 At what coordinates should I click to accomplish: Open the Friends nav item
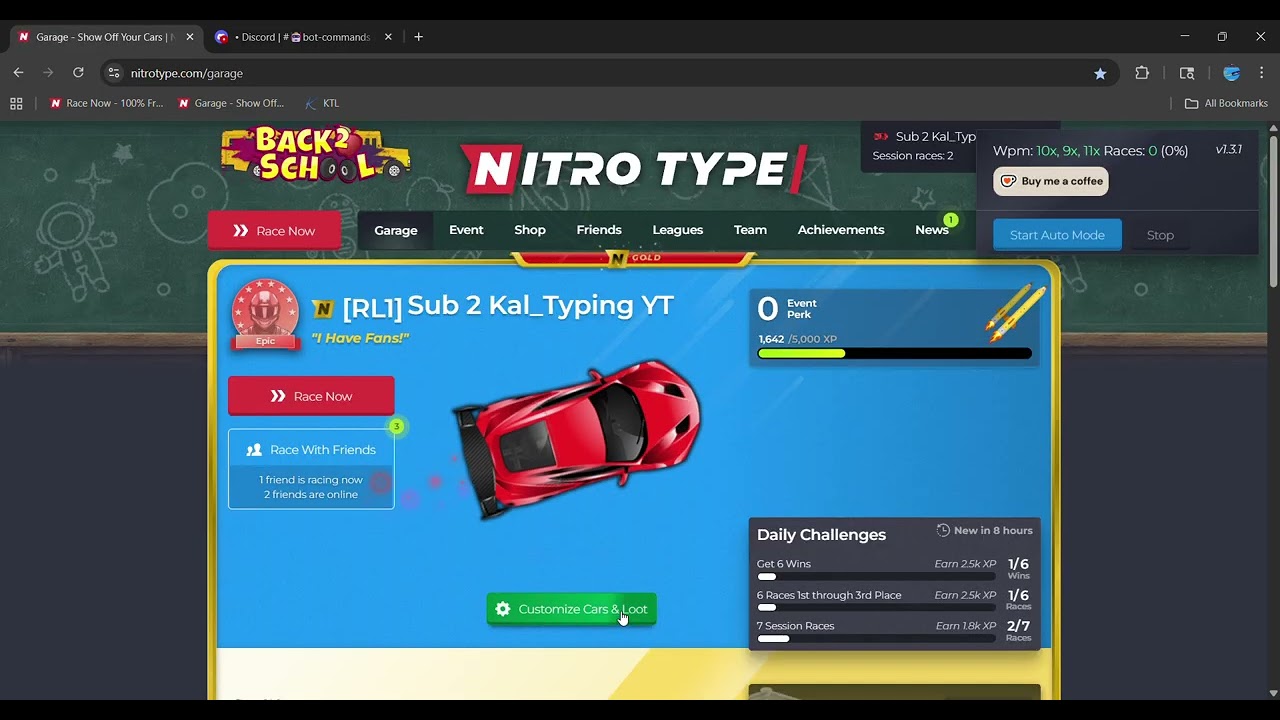coord(599,230)
